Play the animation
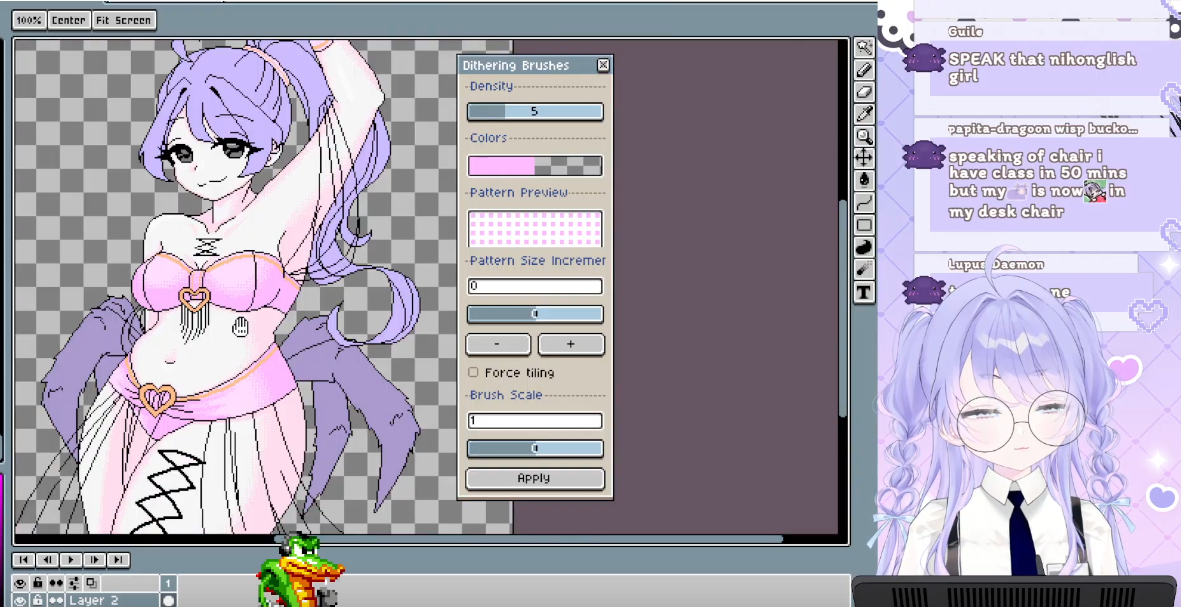 click(71, 560)
